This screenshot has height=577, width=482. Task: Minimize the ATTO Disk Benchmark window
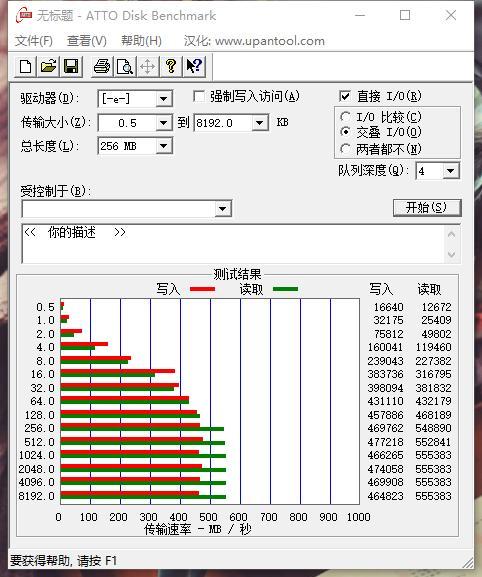click(360, 15)
